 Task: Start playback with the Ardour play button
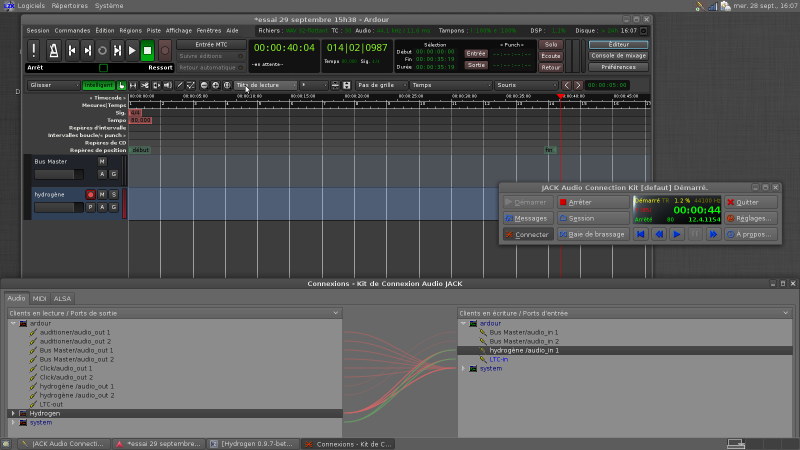coord(132,50)
